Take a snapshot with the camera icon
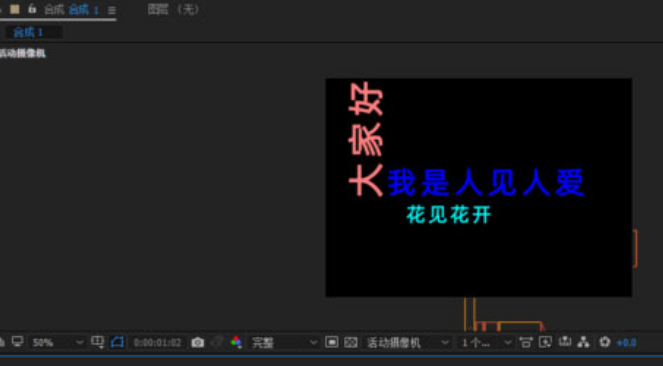The image size is (663, 366). [x=197, y=342]
